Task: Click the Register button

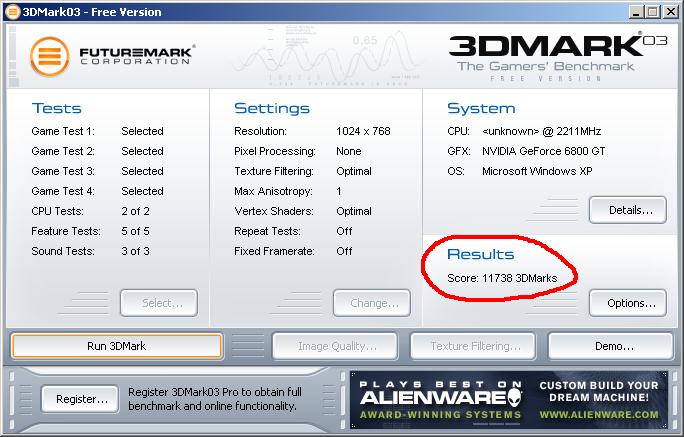Action: point(81,399)
